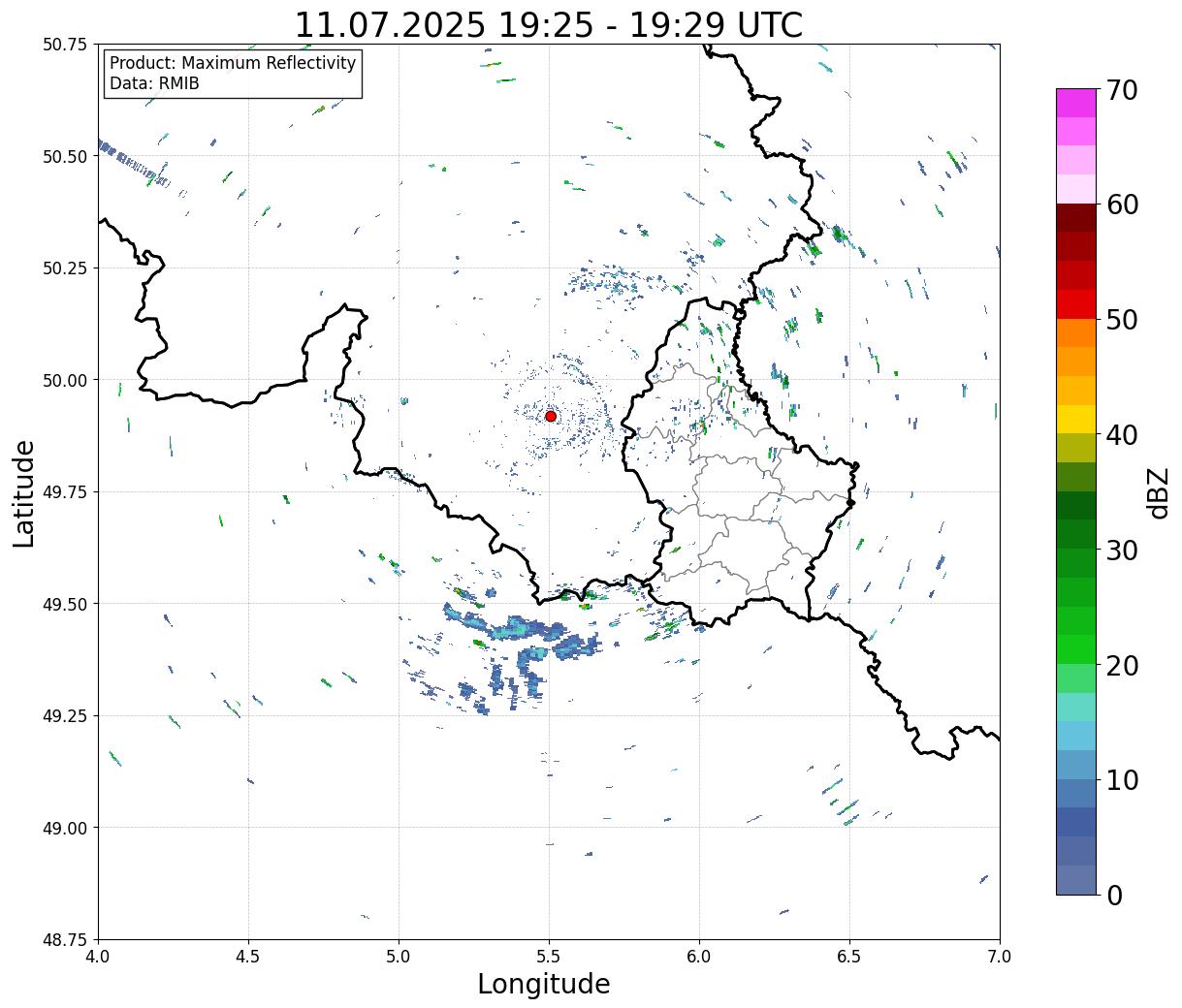Image resolution: width=1182 pixels, height=1008 pixels.
Task: Click the longitude tick label 4.5
Action: tap(248, 956)
